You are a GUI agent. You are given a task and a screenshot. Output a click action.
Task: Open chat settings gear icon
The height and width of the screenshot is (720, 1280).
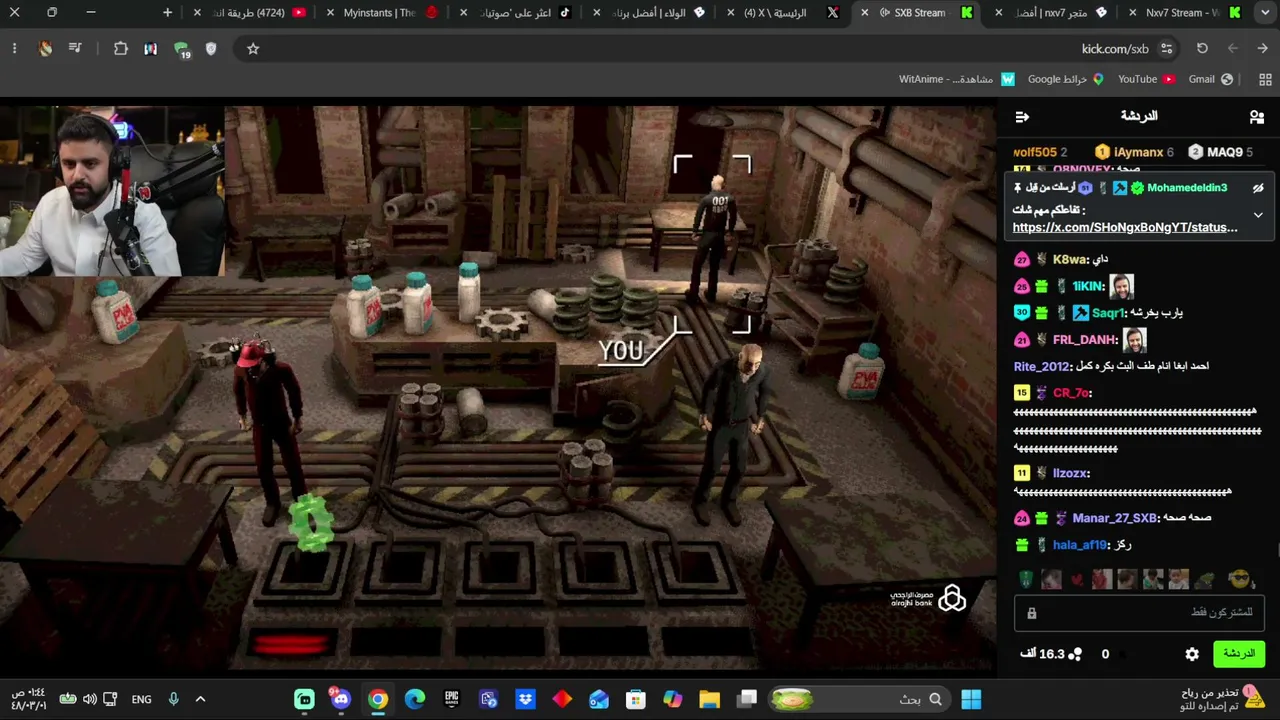[x=1192, y=654]
